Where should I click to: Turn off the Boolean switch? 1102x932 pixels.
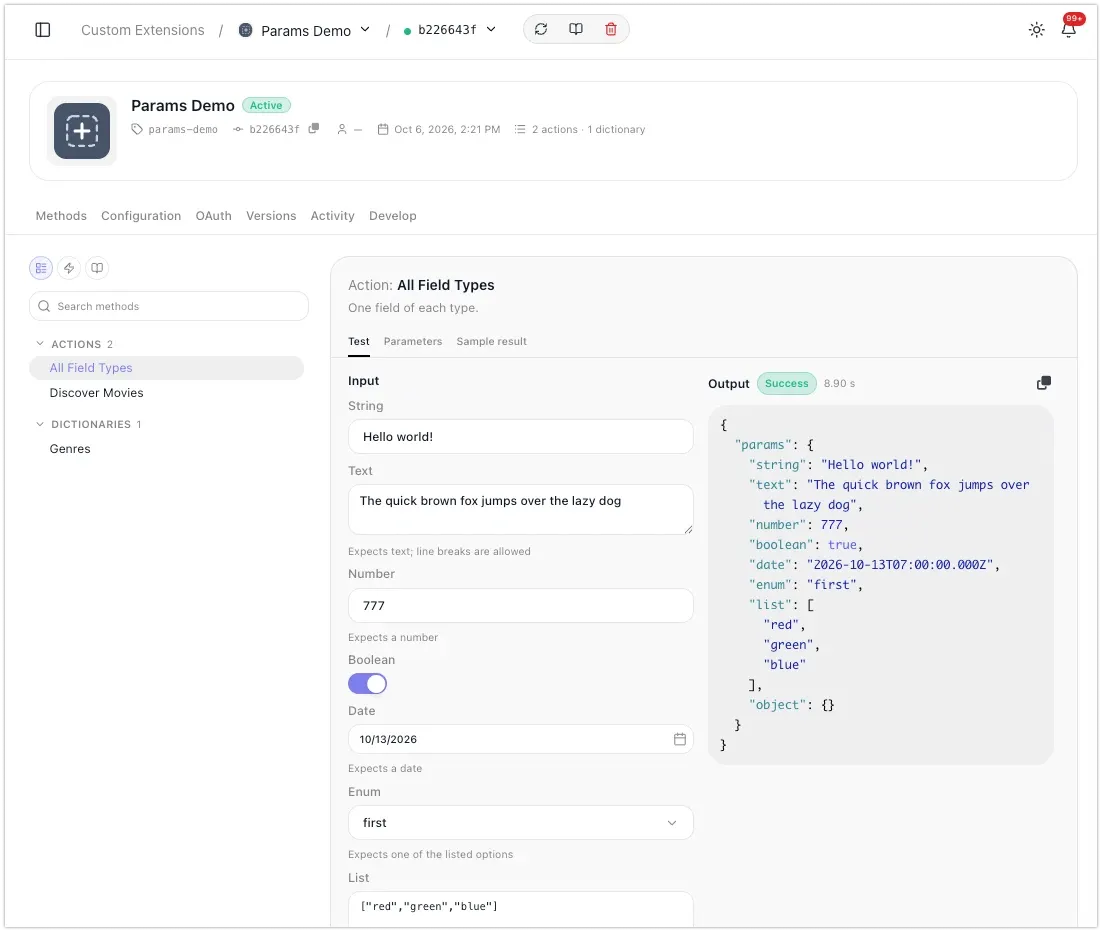[368, 684]
